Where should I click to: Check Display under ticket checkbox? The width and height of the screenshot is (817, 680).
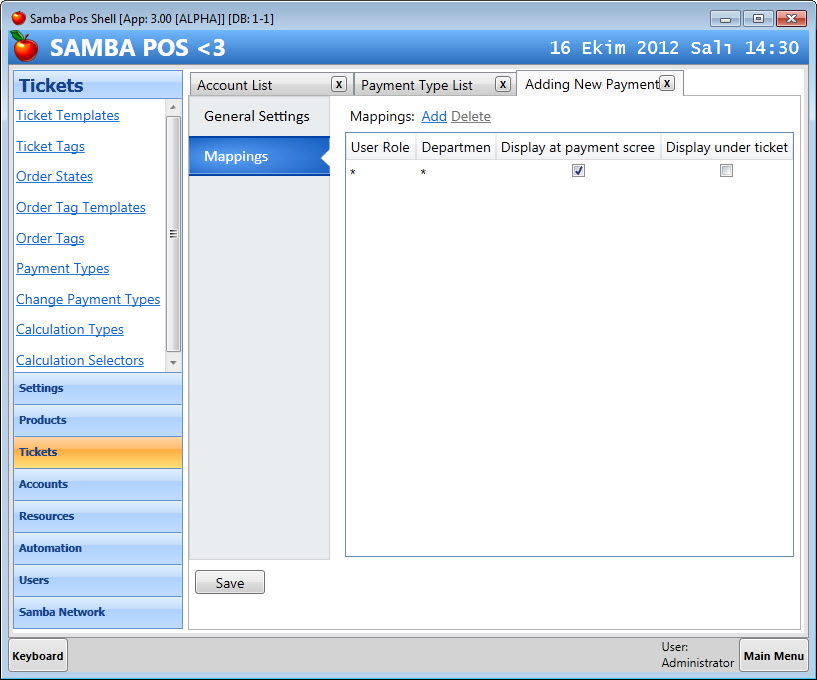coord(726,170)
